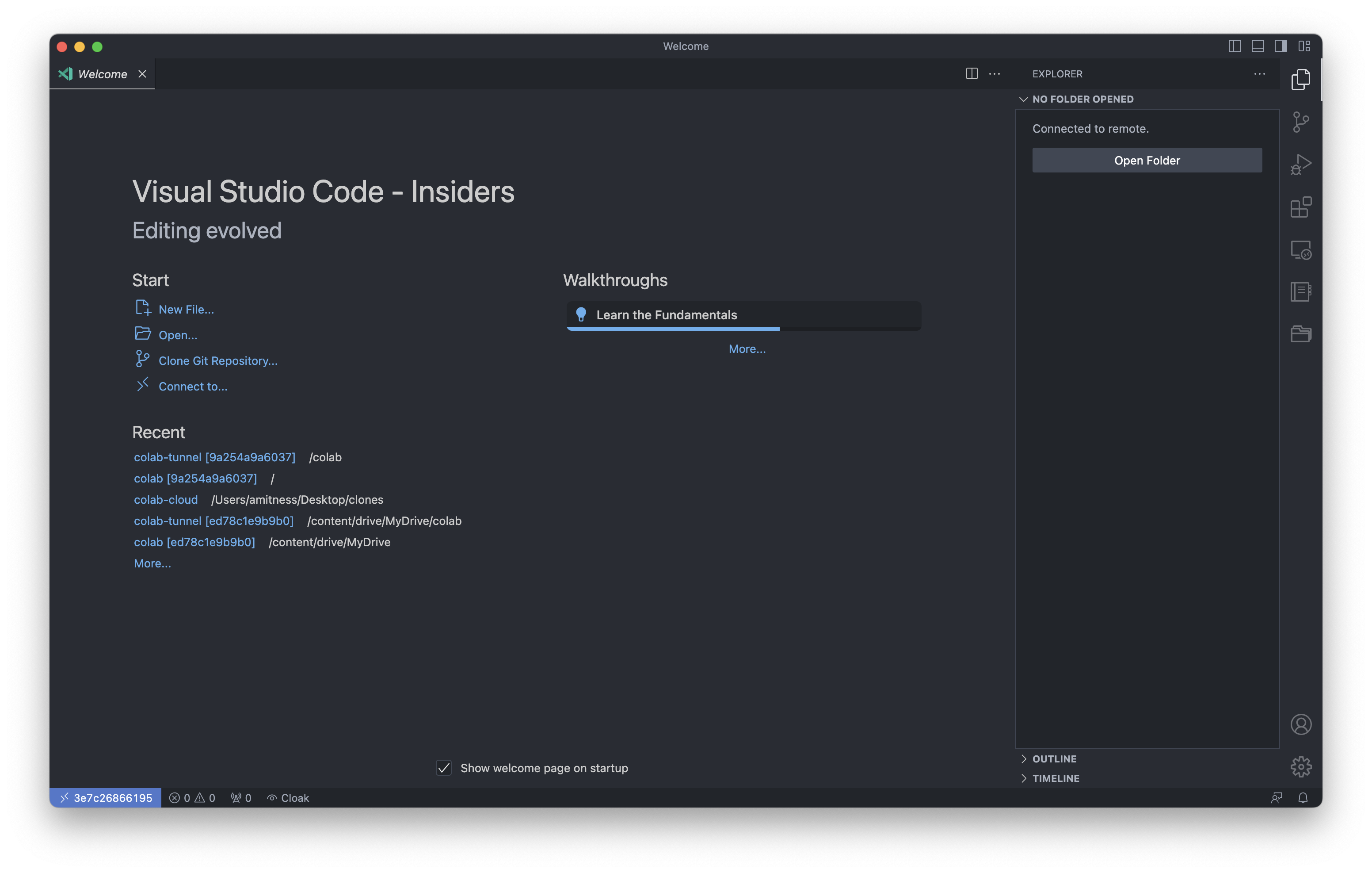The image size is (1372, 873).
Task: Uncheck Show welcome page on startup
Action: coord(444,768)
